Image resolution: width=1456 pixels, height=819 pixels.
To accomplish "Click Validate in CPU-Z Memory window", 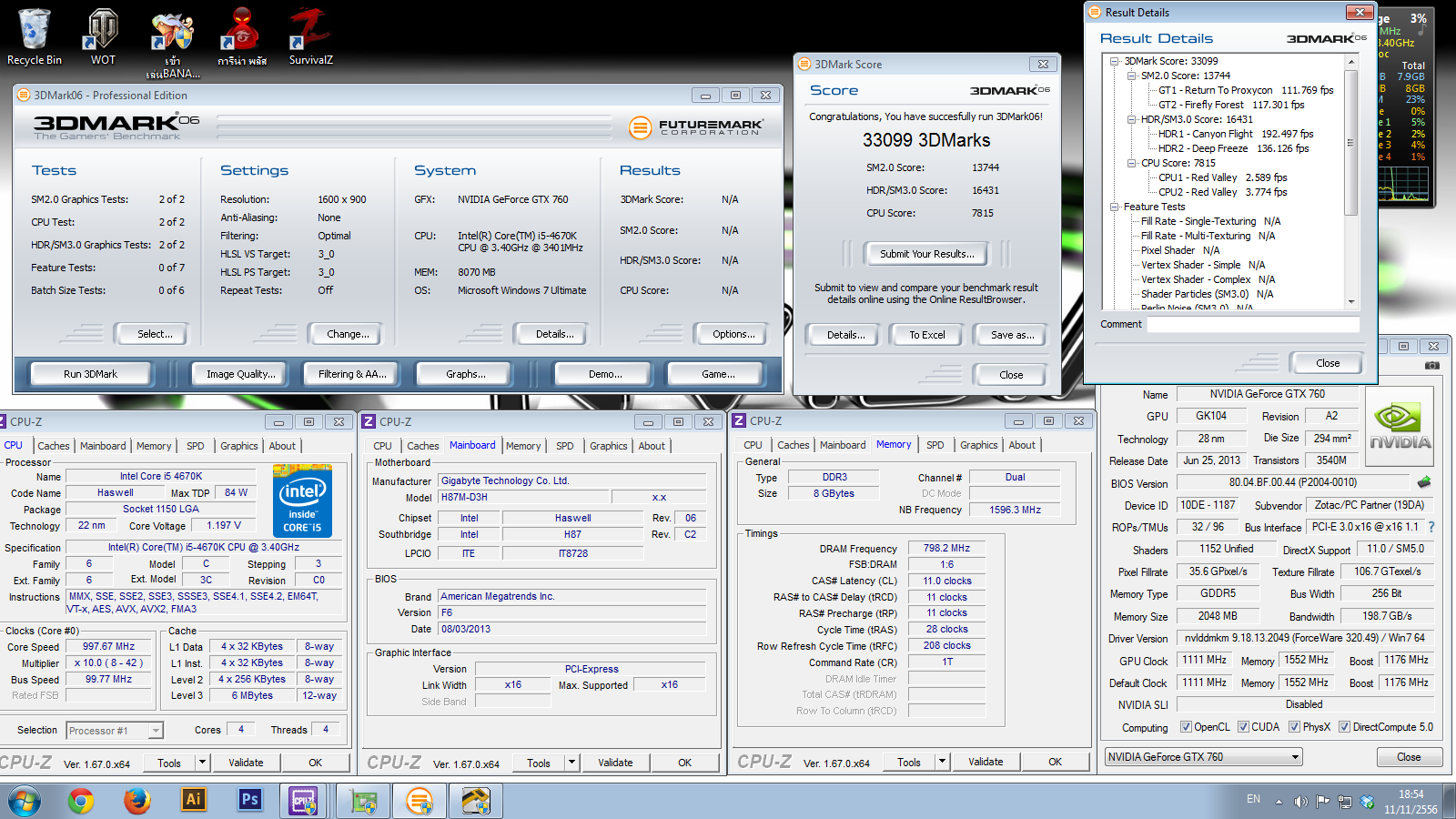I will click(x=986, y=762).
